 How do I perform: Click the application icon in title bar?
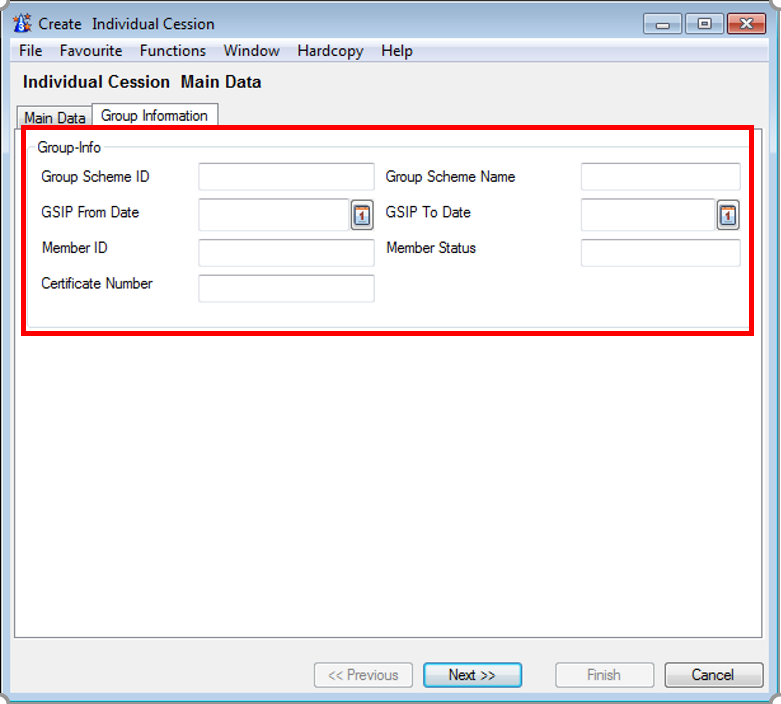point(22,24)
